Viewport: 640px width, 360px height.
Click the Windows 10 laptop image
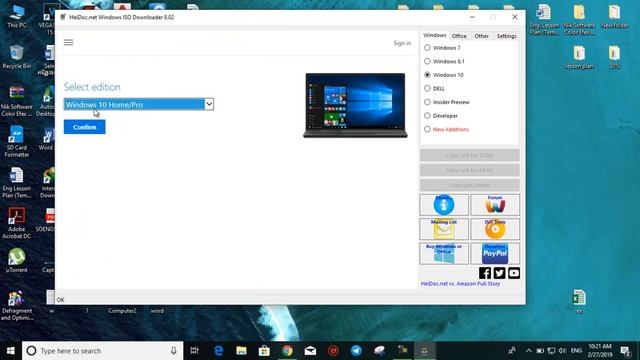[x=355, y=105]
